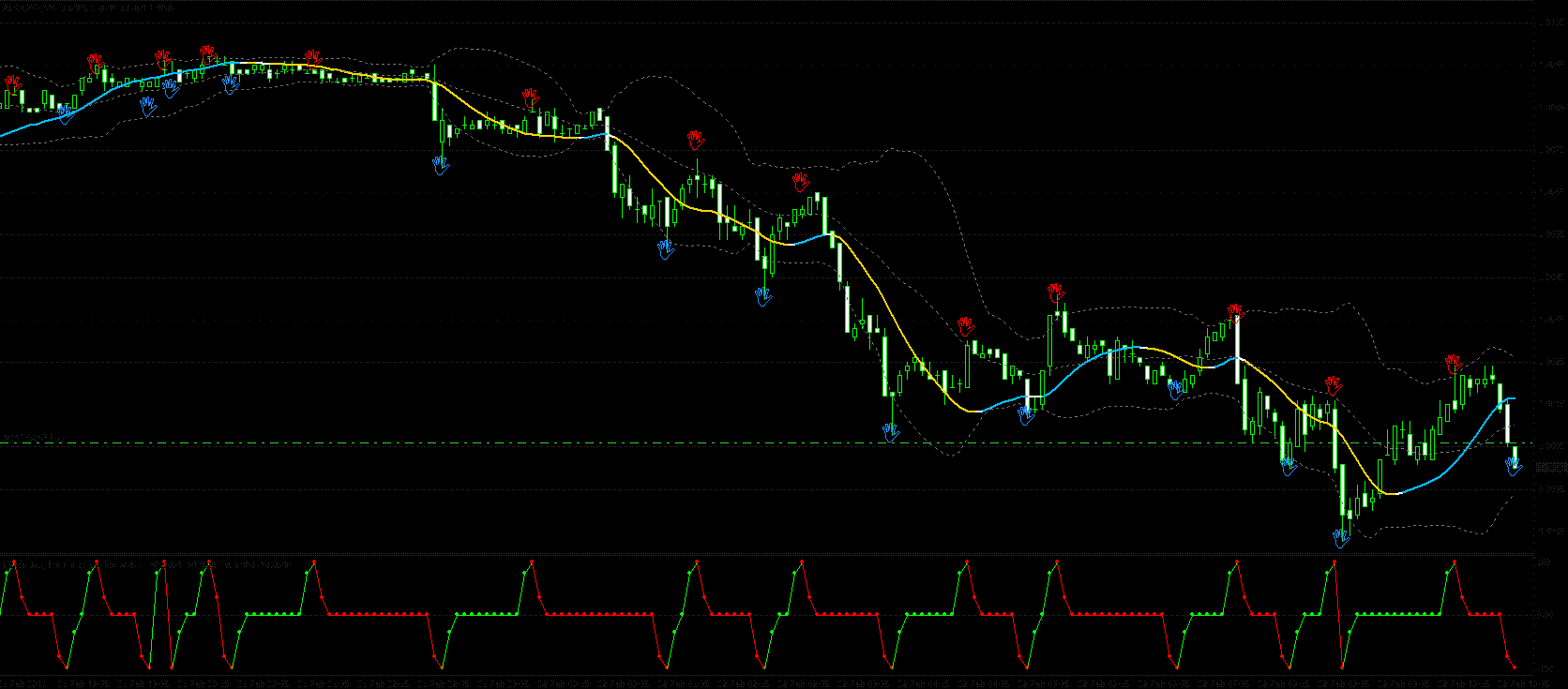This screenshot has height=689, width=1568.
Task: Select the second blue hand from the left
Action: click(148, 106)
